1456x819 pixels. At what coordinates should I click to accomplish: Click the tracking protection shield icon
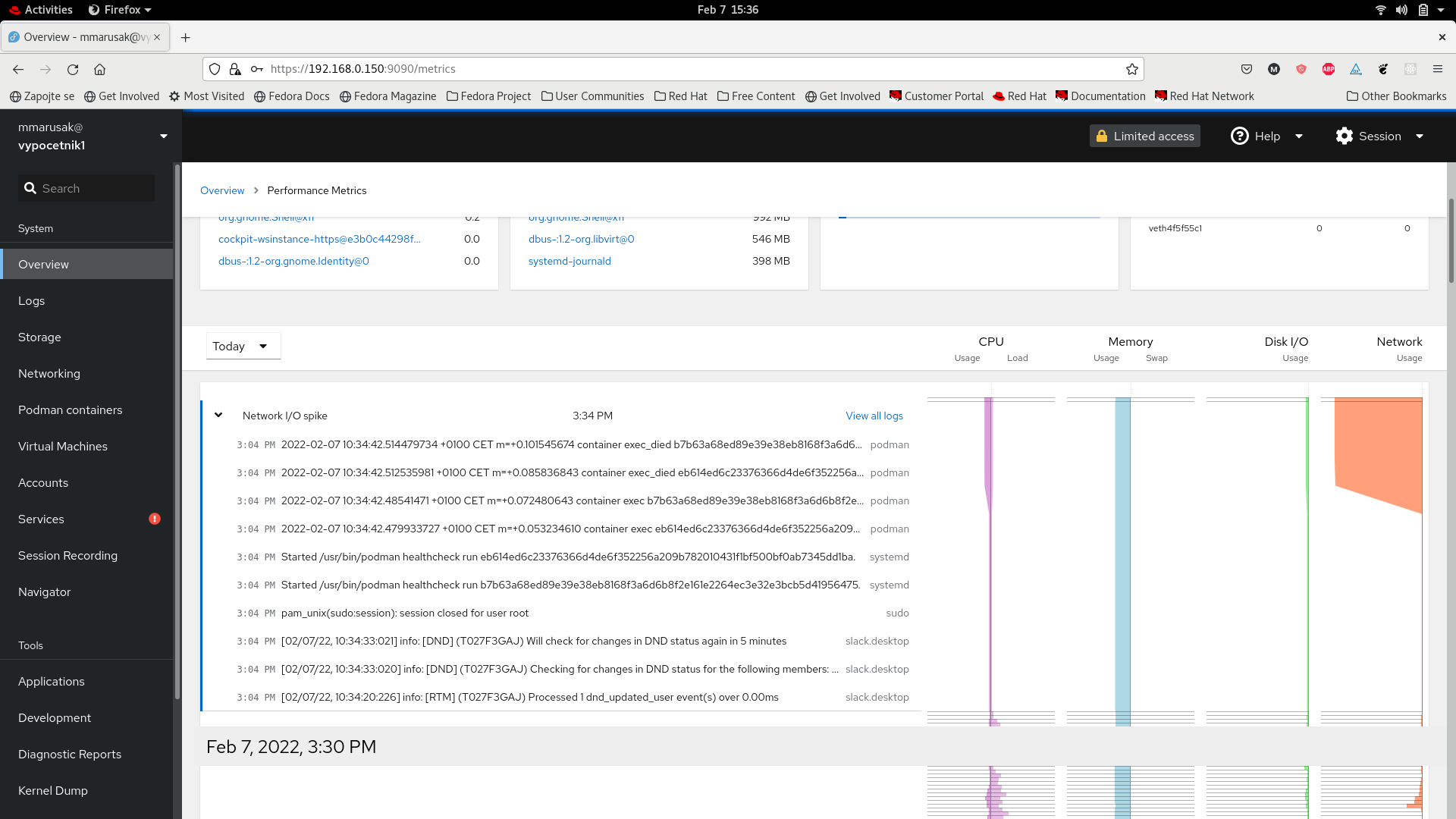coord(215,68)
